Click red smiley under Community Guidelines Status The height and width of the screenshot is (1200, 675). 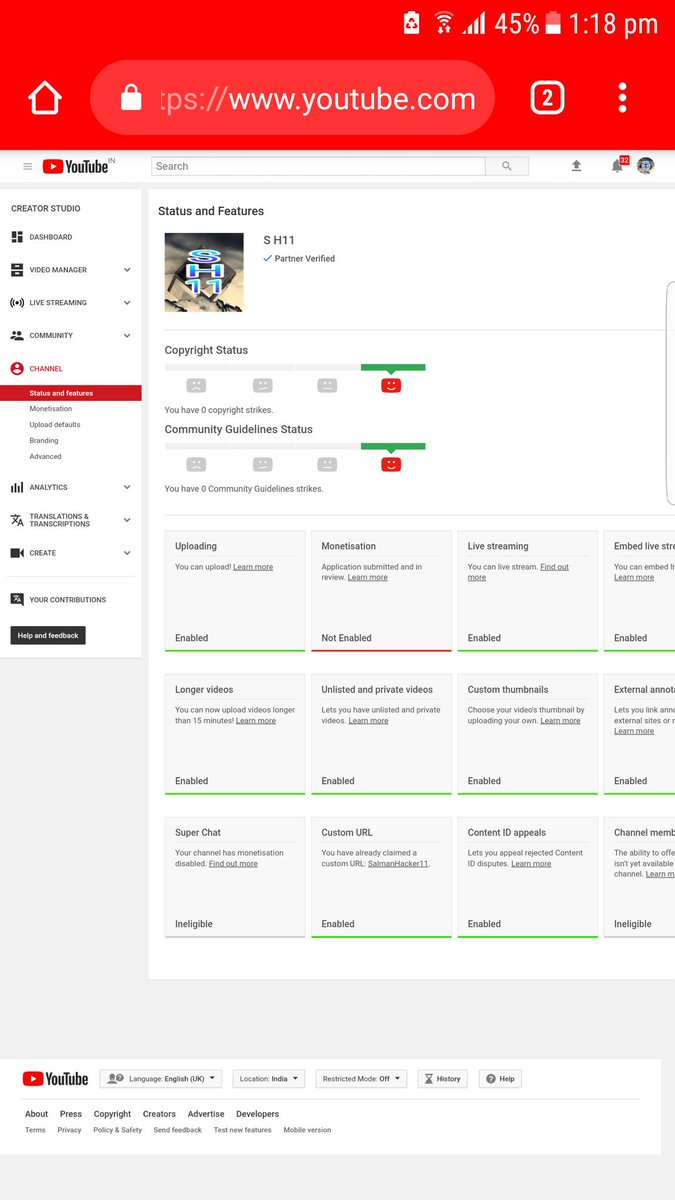[x=391, y=464]
